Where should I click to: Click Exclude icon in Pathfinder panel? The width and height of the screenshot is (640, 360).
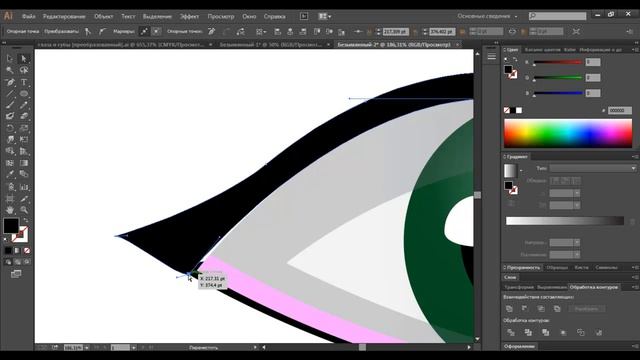[x=557, y=309]
